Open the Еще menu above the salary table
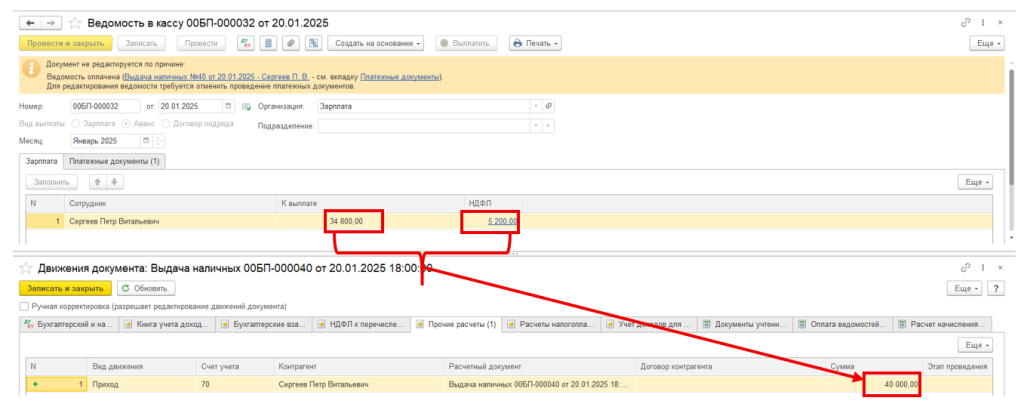 click(975, 182)
